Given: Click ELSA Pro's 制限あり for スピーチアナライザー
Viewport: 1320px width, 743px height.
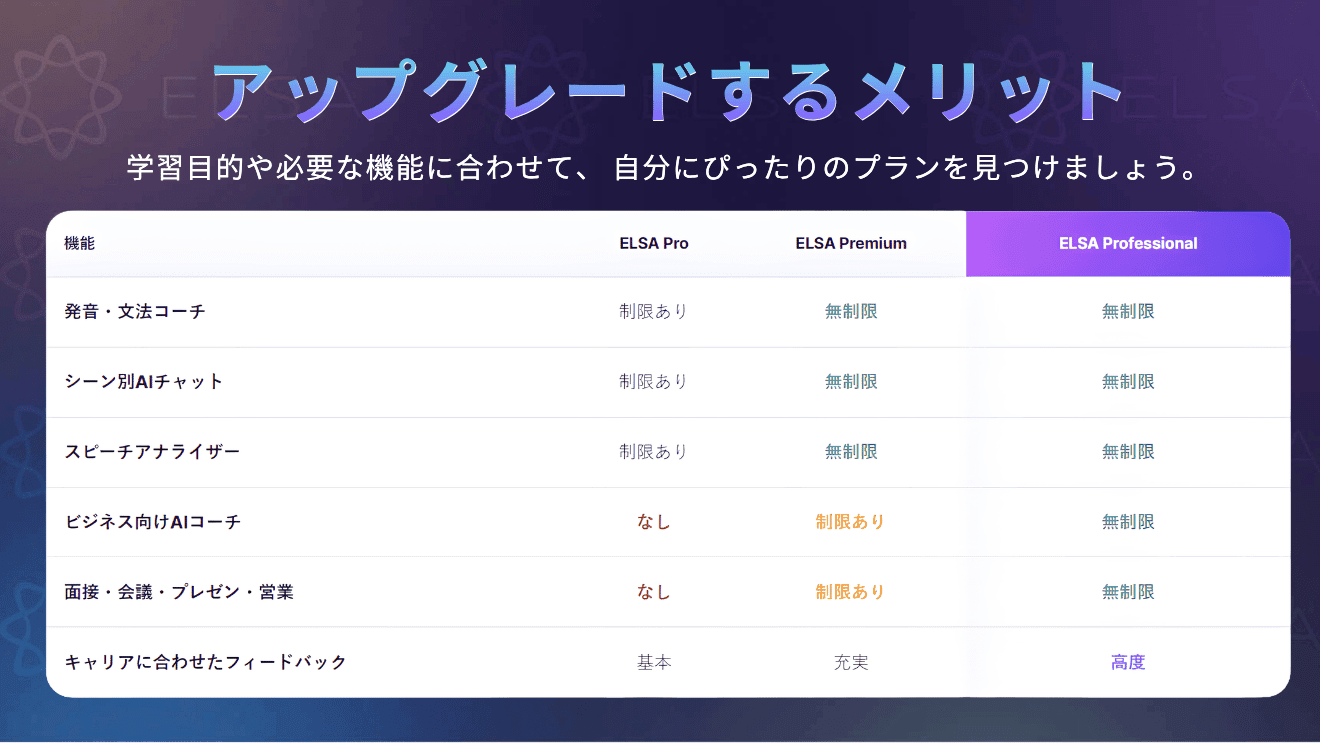Looking at the screenshot, I should (654, 452).
